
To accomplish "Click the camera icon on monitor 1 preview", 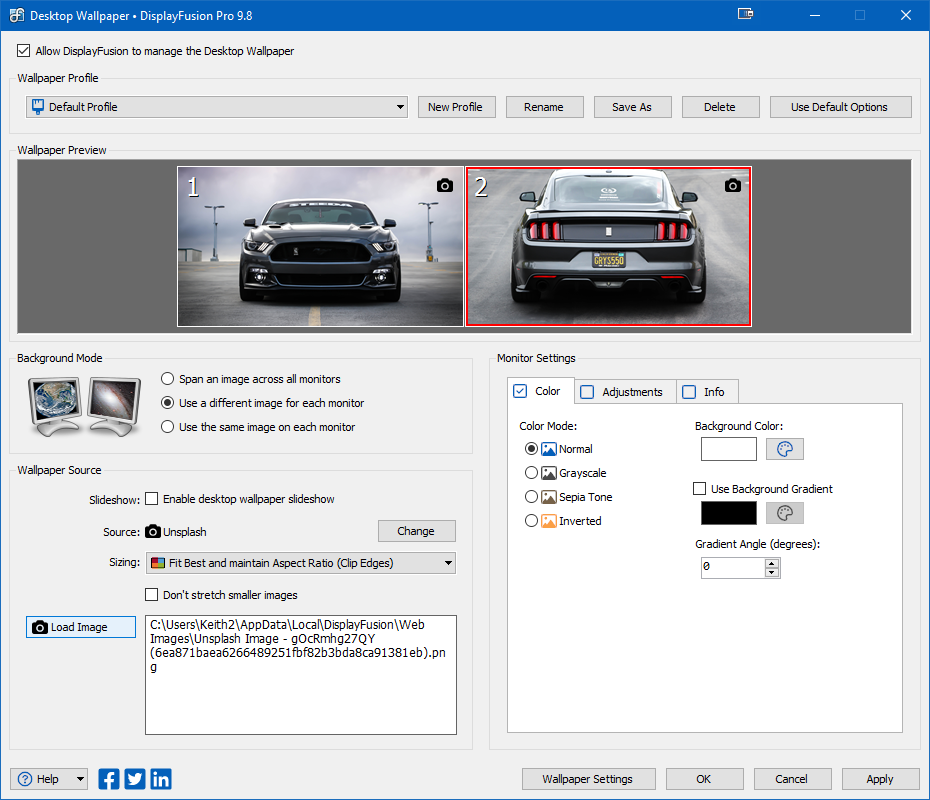I will point(445,186).
